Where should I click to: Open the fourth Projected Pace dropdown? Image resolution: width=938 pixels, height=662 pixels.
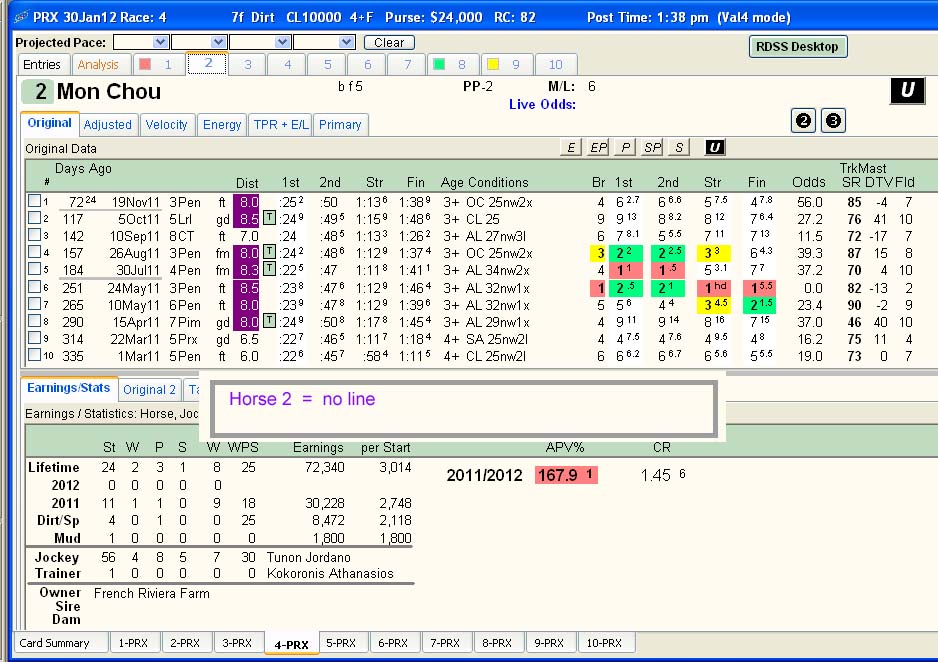point(346,42)
